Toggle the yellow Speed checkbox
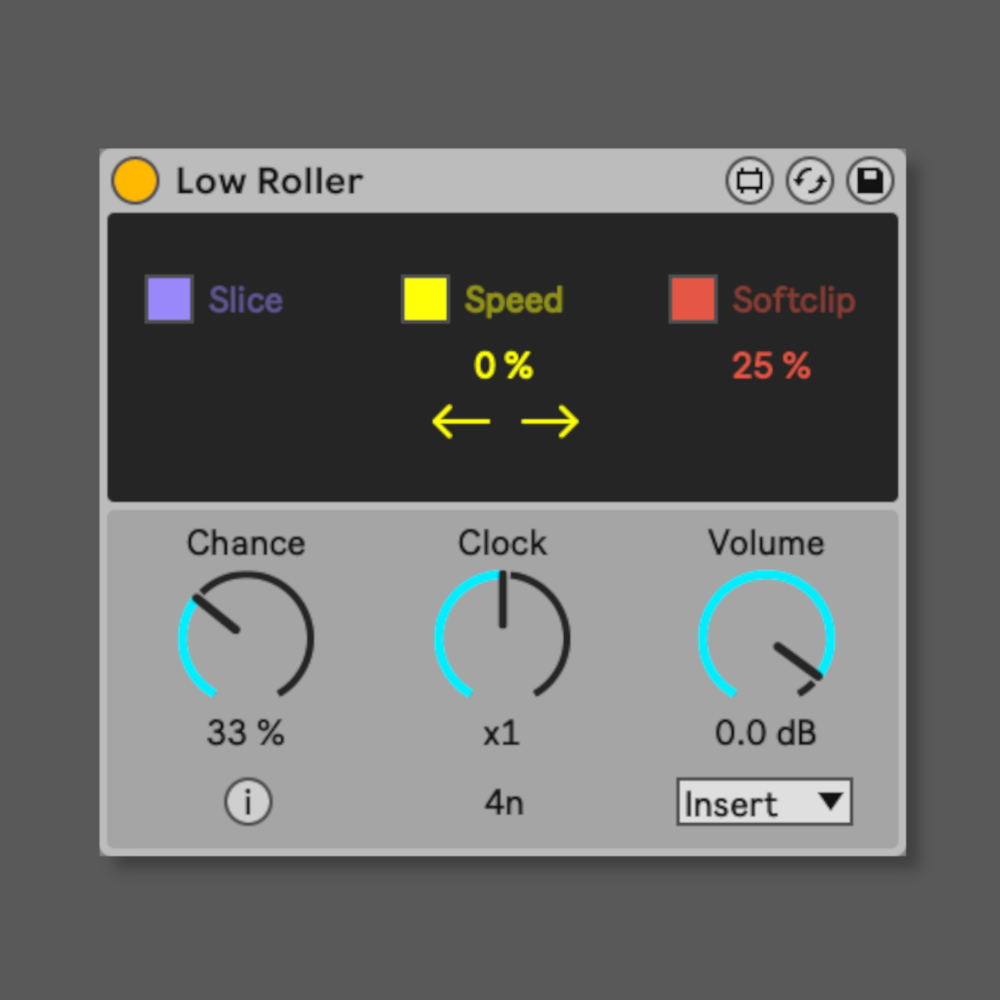 pyautogui.click(x=425, y=298)
